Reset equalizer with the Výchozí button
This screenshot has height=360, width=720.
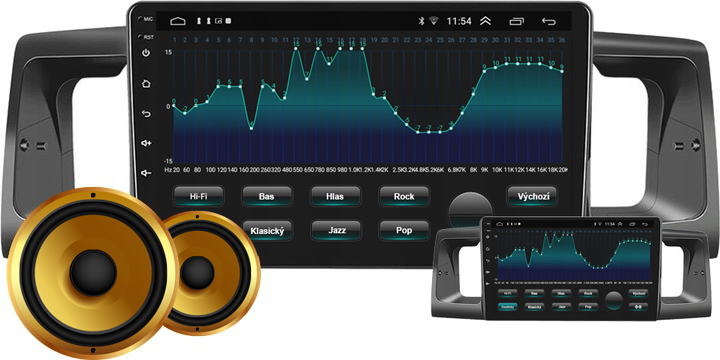(532, 196)
